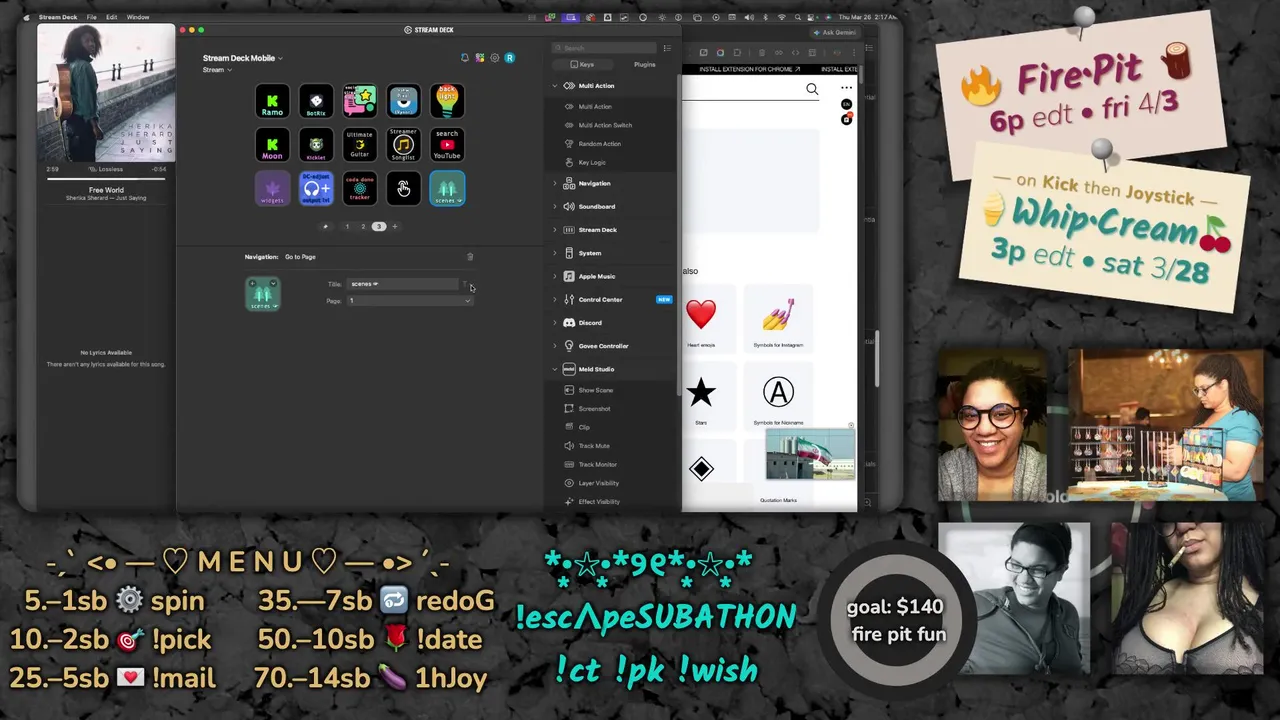
Task: Select the search YouTube key
Action: pyautogui.click(x=447, y=145)
